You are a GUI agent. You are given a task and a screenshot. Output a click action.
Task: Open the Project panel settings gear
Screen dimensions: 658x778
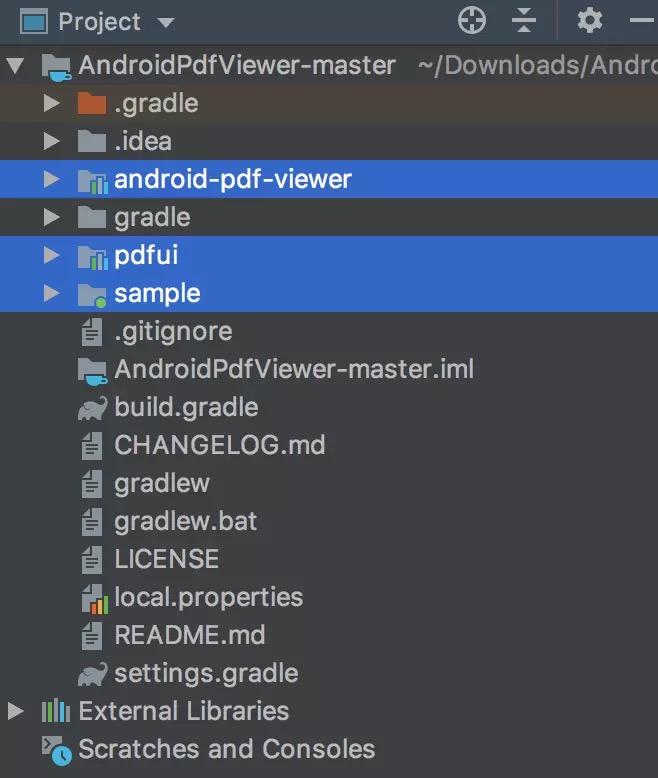(590, 21)
